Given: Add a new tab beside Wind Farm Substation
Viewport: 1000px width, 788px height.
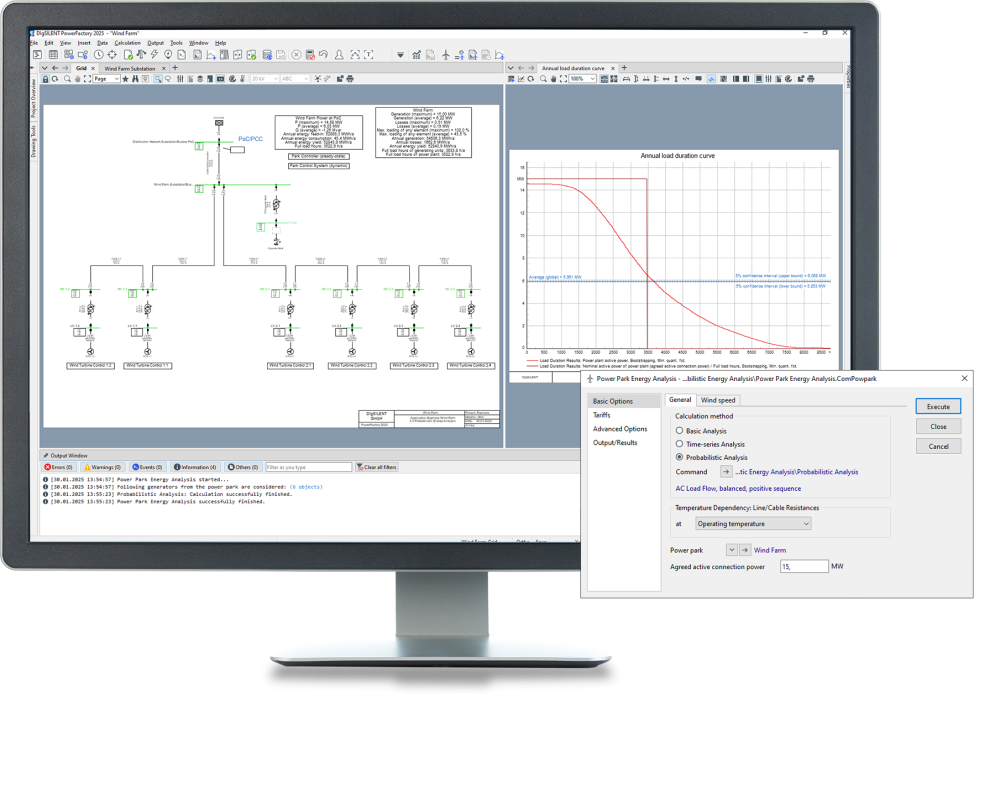Looking at the screenshot, I should coord(175,68).
